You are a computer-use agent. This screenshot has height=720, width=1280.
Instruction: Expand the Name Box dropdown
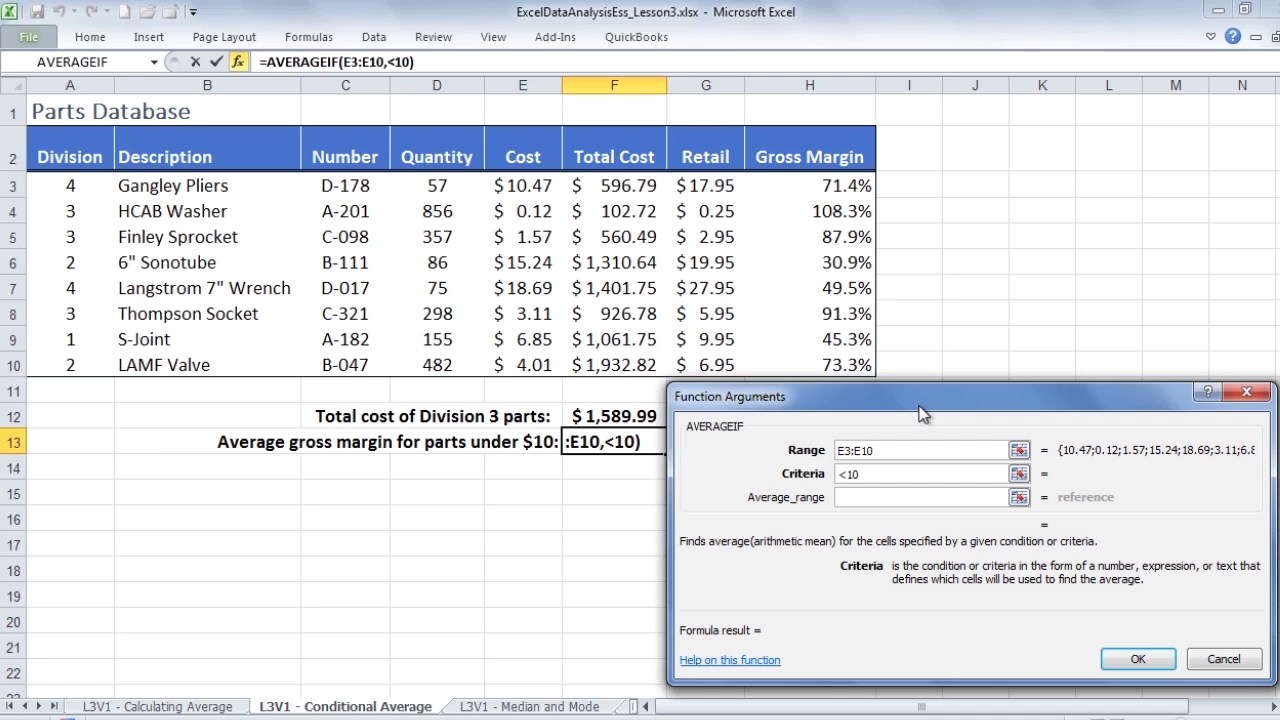(154, 62)
